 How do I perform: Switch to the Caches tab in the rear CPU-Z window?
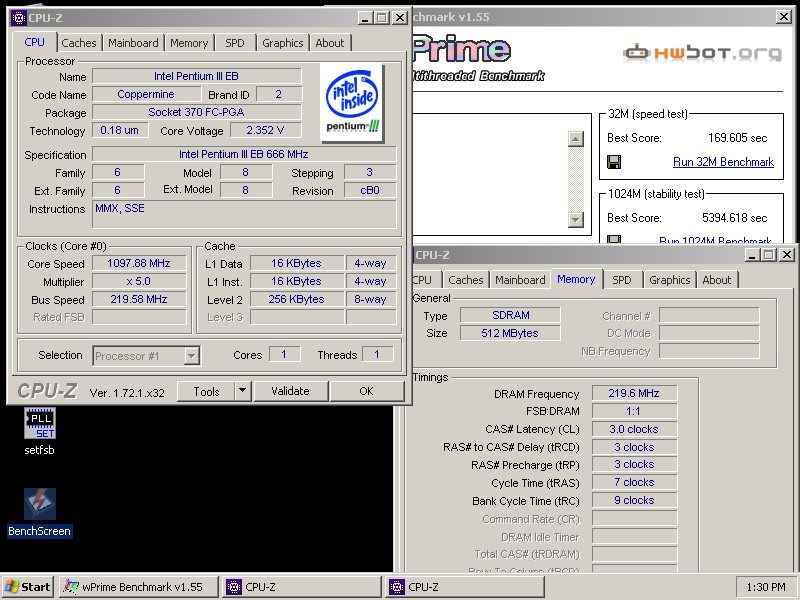[465, 280]
